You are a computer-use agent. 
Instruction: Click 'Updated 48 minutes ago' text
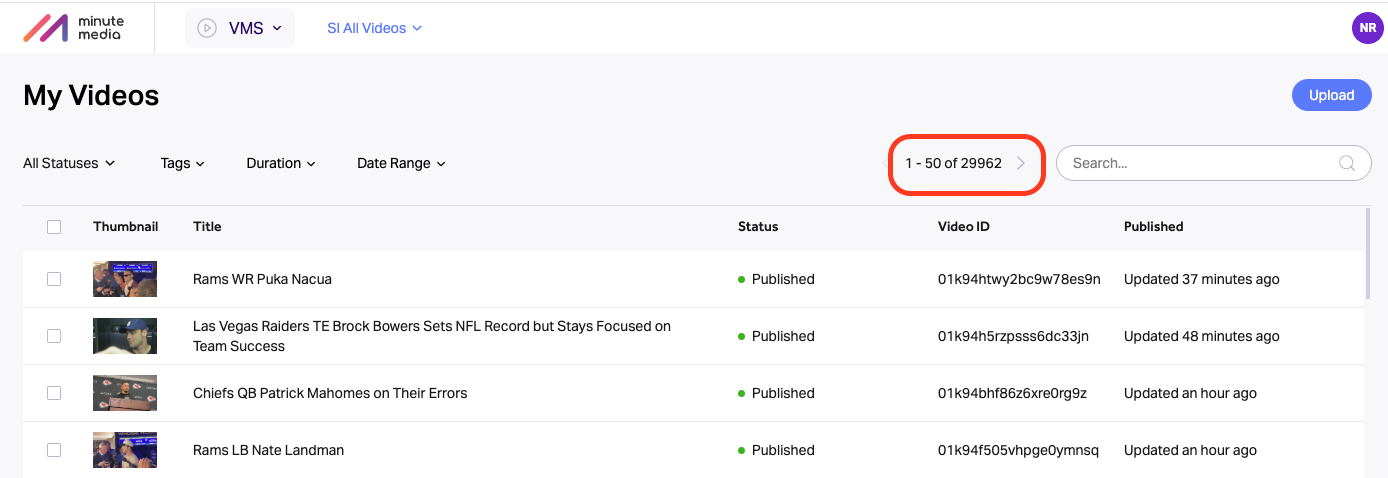(x=1202, y=336)
